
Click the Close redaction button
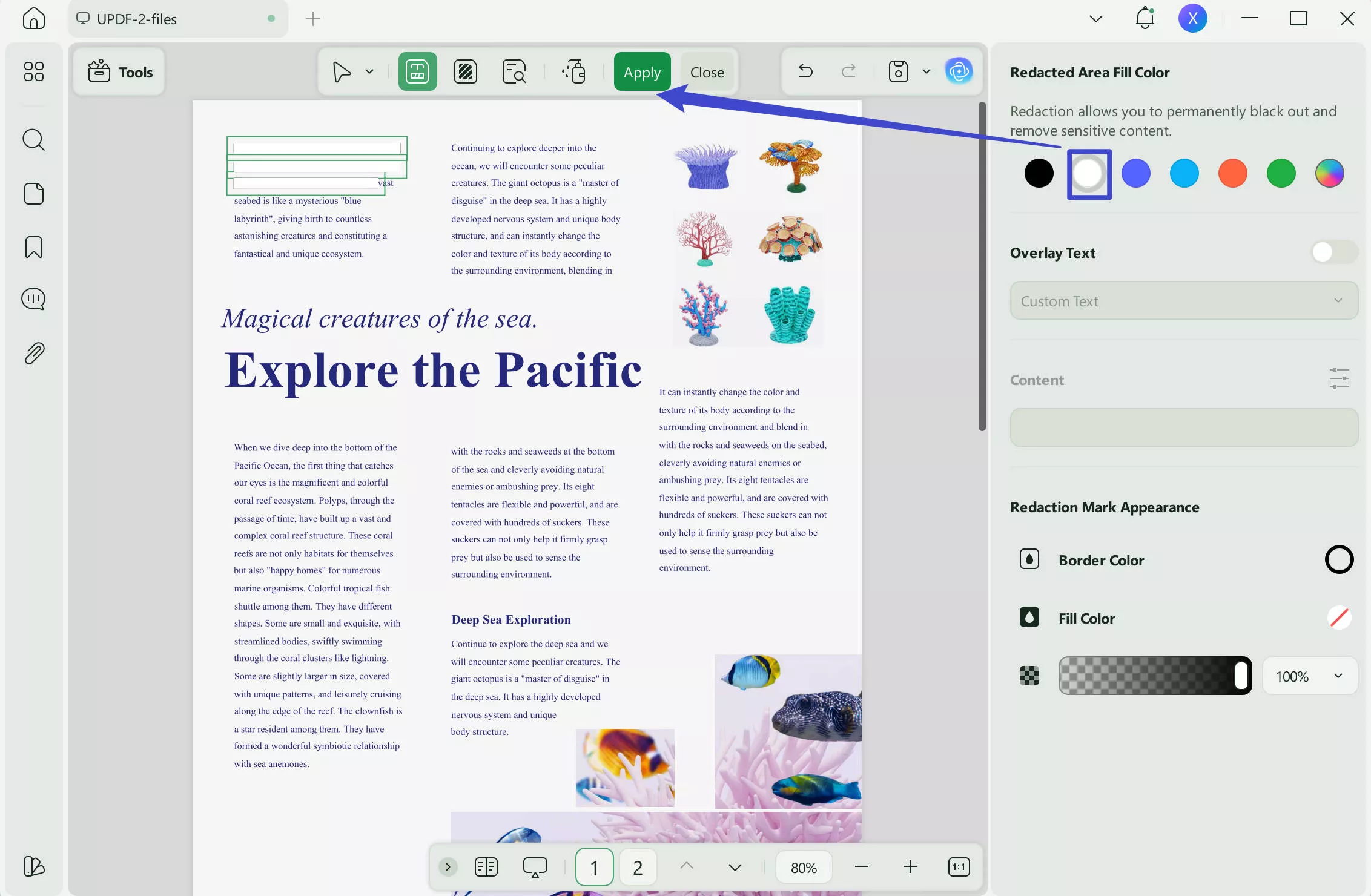[707, 72]
